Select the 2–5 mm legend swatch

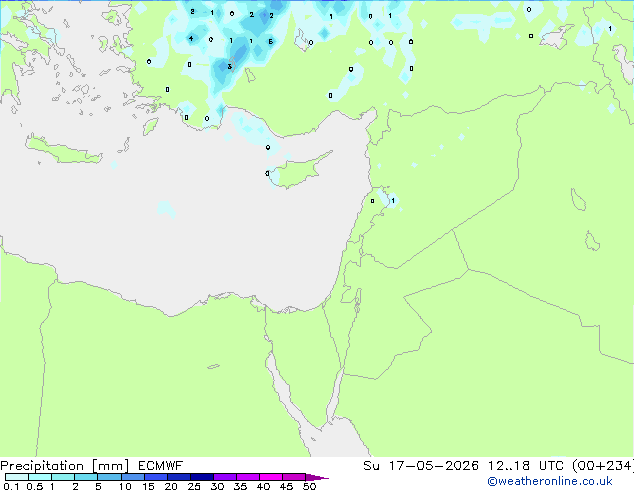(x=86, y=477)
